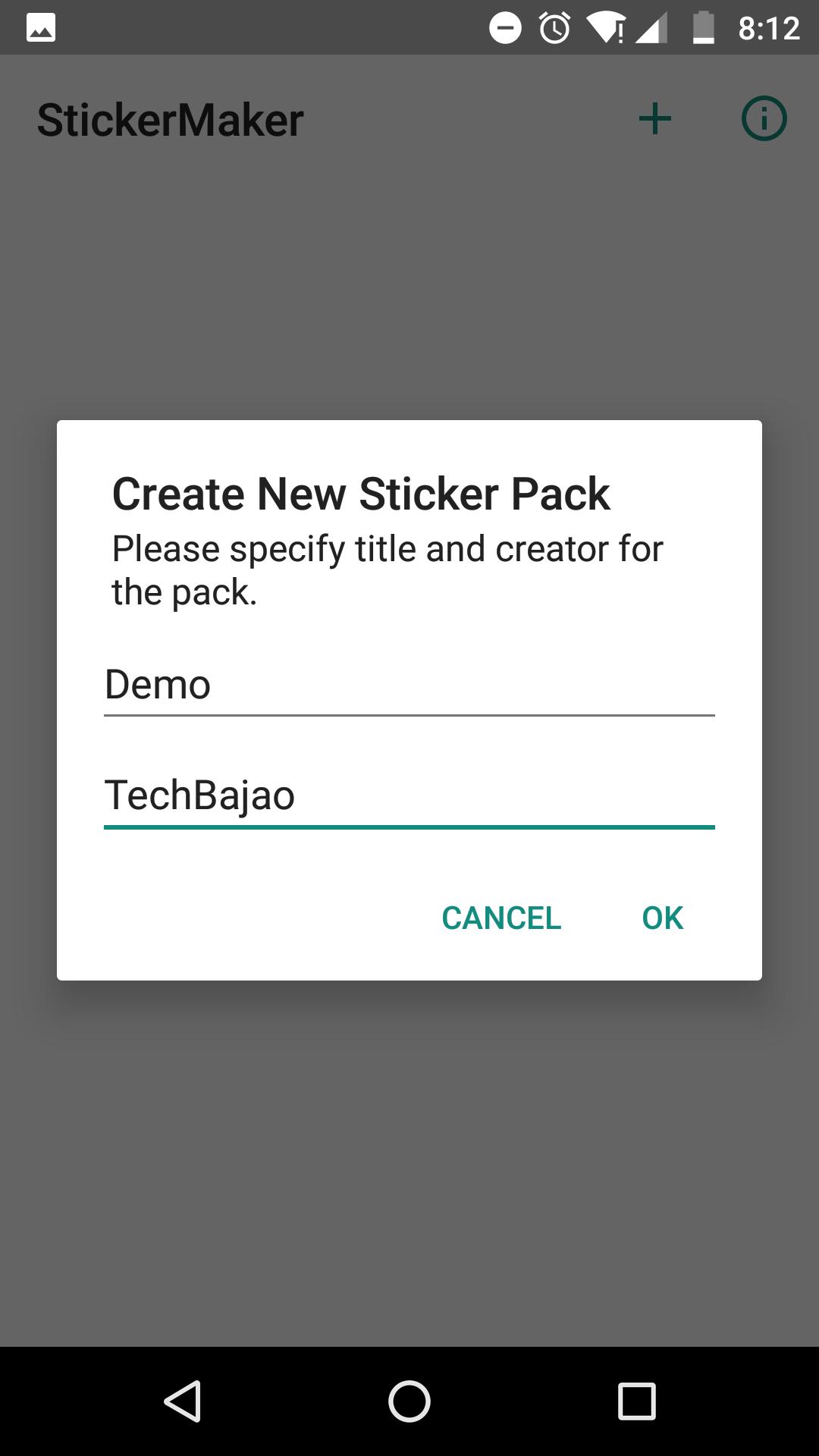Tap the alarm clock status icon

click(x=555, y=28)
